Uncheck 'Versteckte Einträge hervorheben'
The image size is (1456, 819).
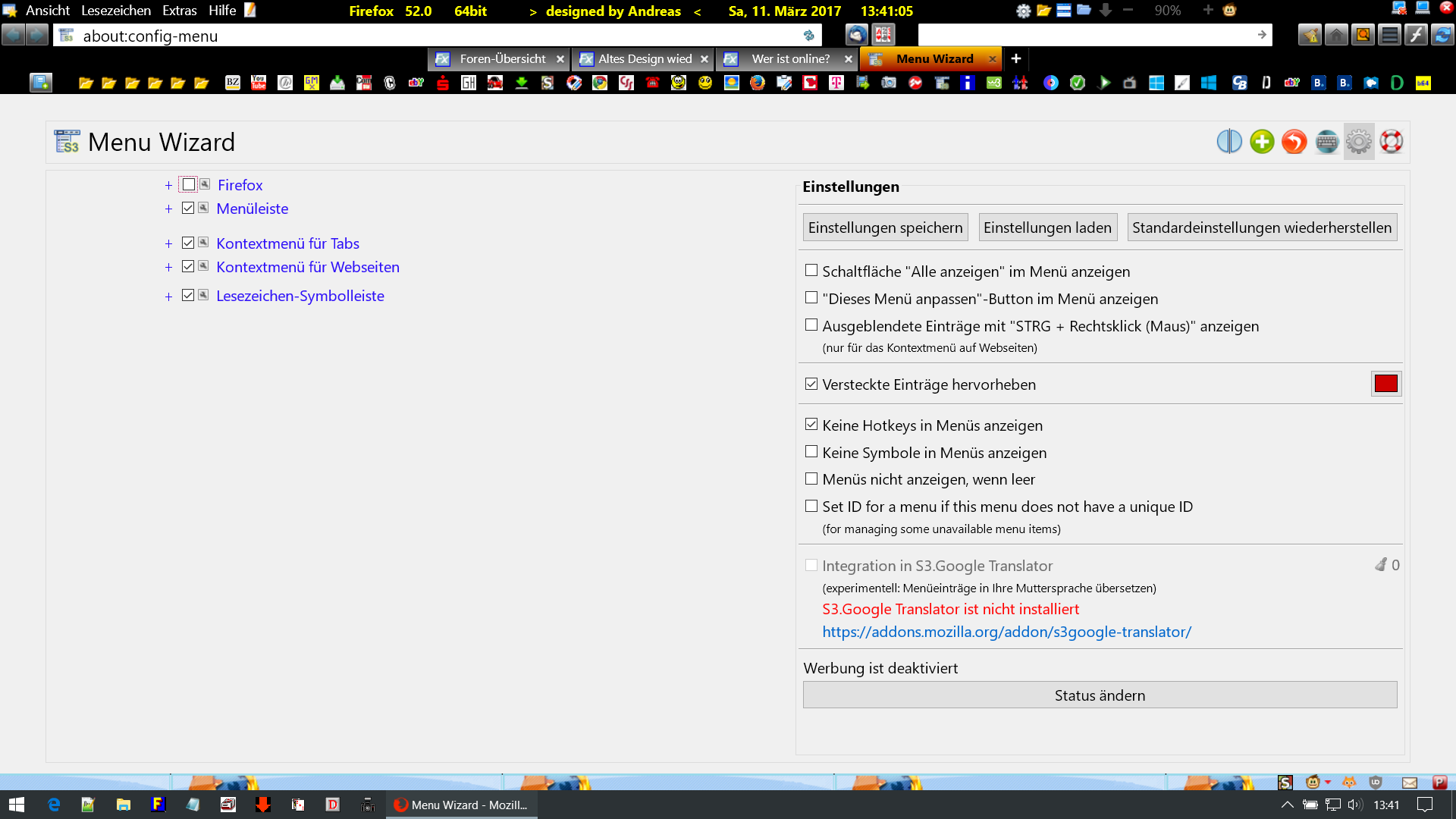(811, 384)
